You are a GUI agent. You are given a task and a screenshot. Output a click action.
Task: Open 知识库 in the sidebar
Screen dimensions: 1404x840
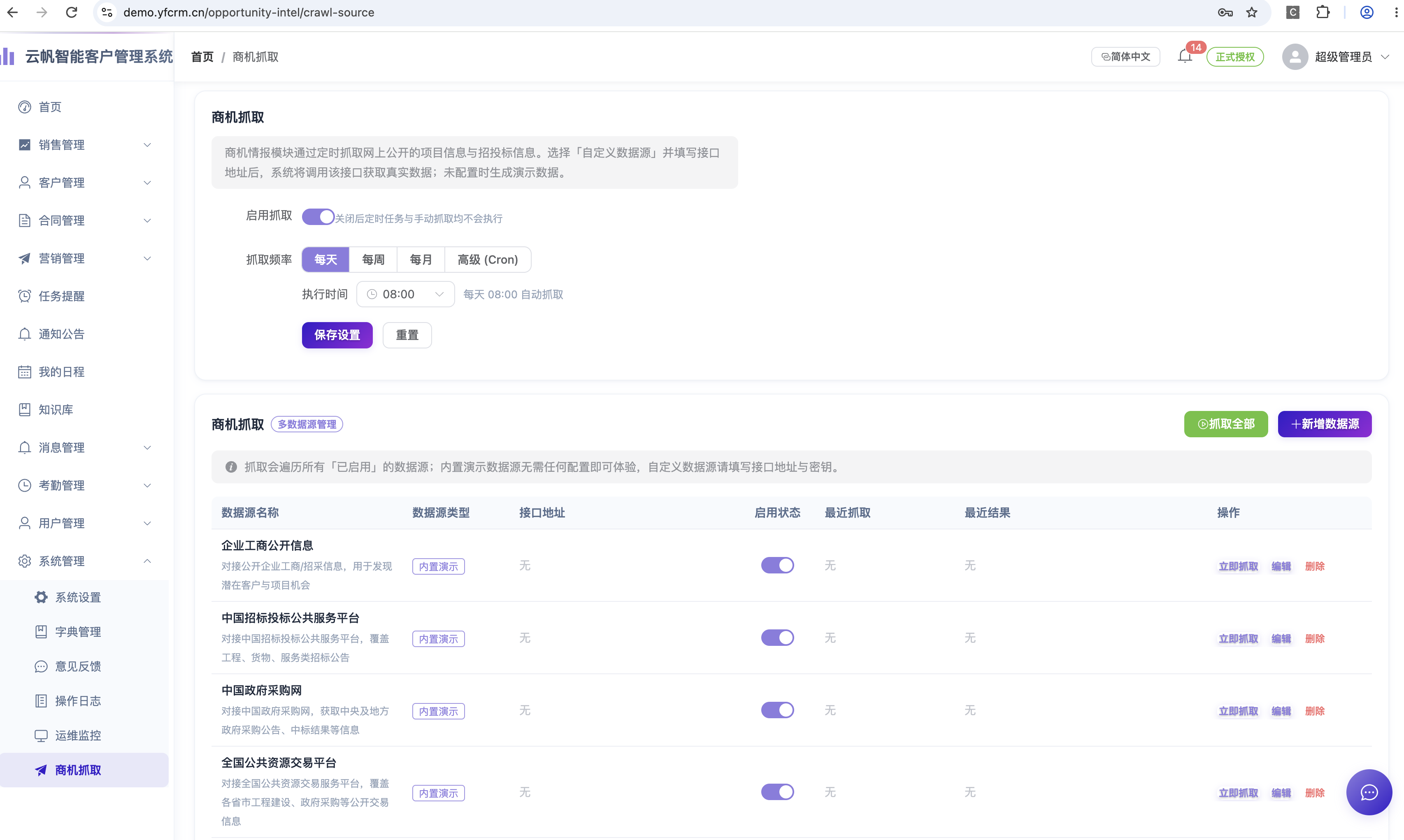coord(85,410)
